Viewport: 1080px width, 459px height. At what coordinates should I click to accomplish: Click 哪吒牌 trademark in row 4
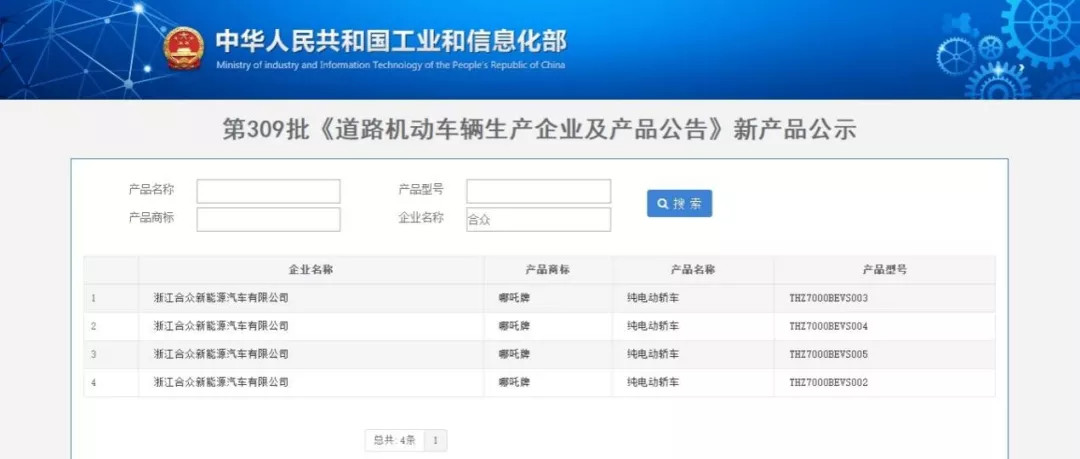click(515, 382)
